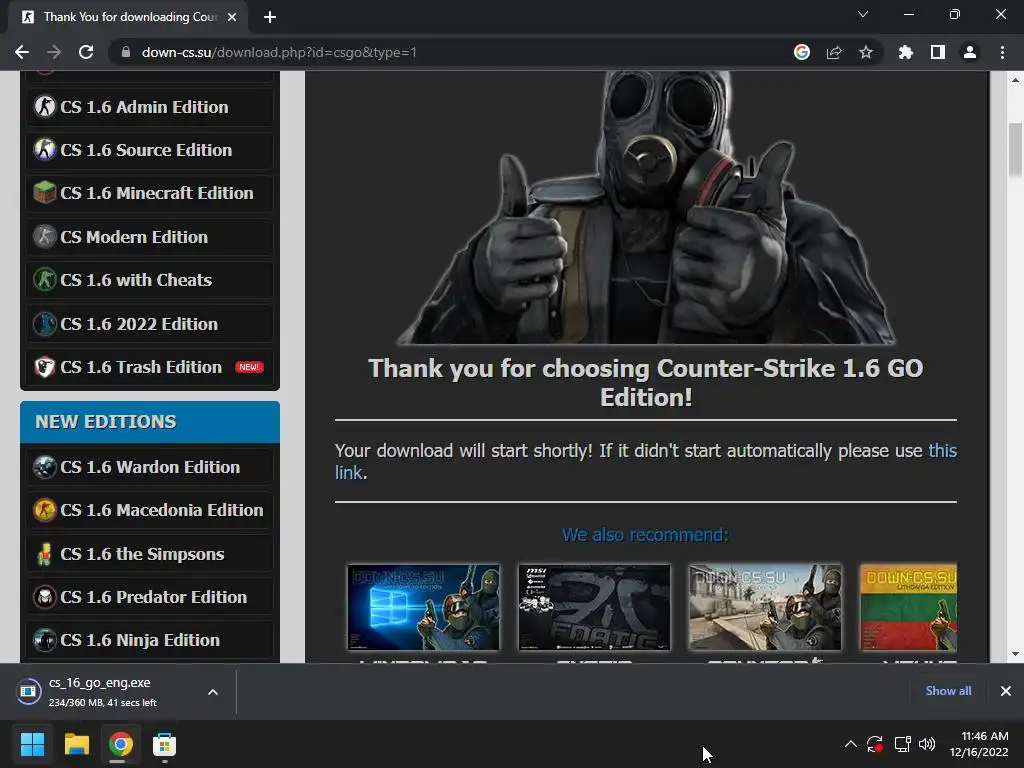Viewport: 1024px width, 768px height.
Task: Click the We also recommend heading
Action: (x=645, y=534)
